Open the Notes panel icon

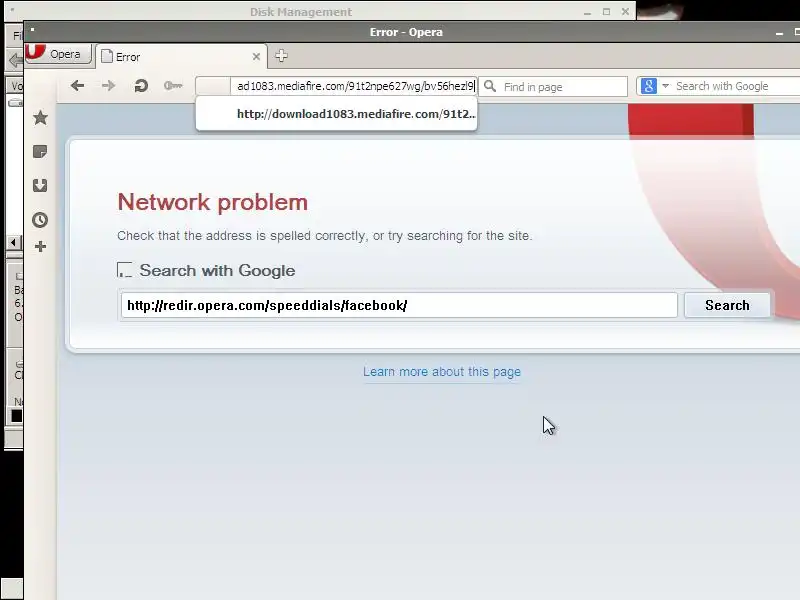(x=40, y=152)
